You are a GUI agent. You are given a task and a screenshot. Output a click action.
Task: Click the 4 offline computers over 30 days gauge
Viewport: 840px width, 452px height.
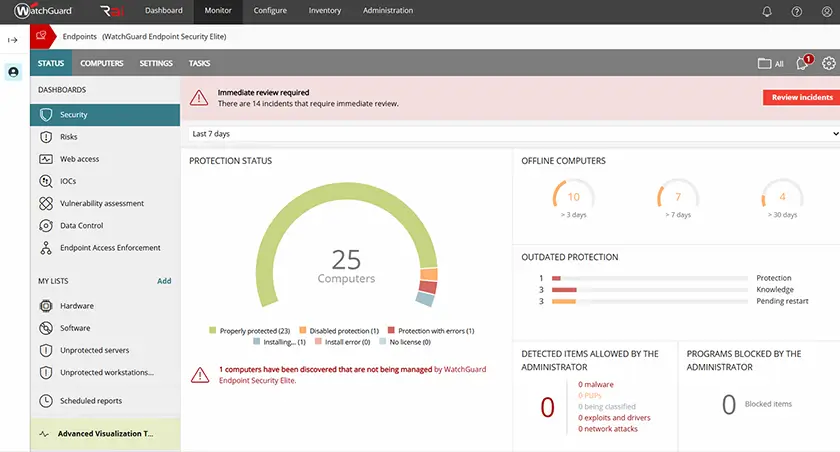(x=783, y=195)
